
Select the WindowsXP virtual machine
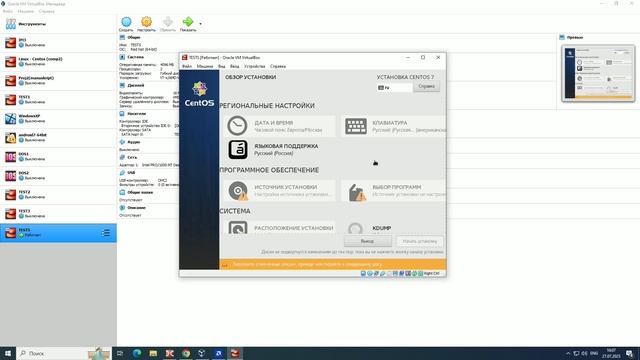point(58,118)
